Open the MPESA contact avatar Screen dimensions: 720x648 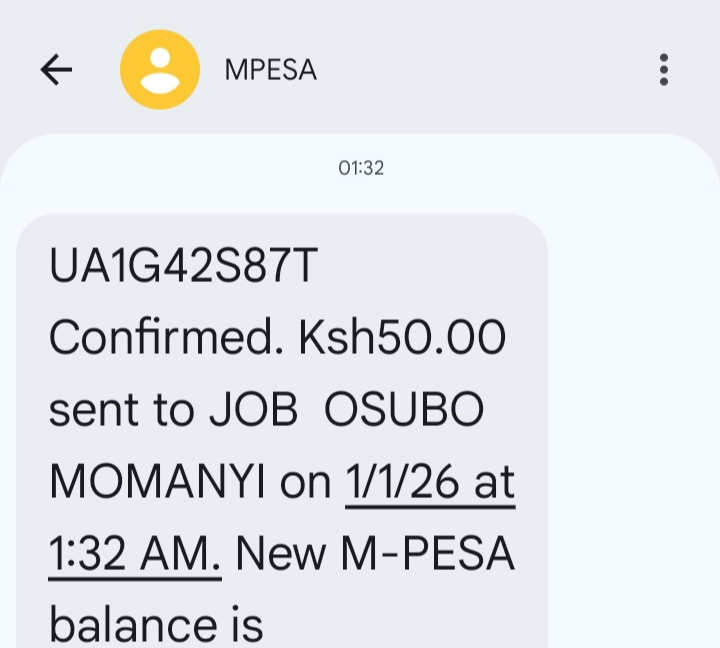(x=159, y=69)
